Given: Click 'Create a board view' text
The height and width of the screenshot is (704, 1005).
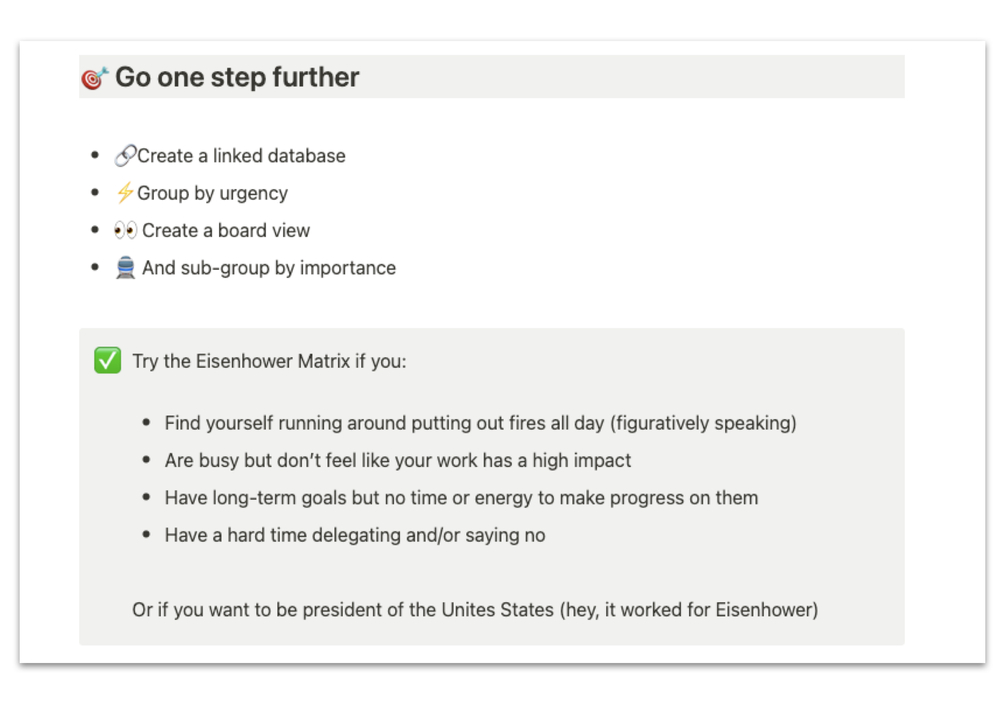Looking at the screenshot, I should coord(226,230).
